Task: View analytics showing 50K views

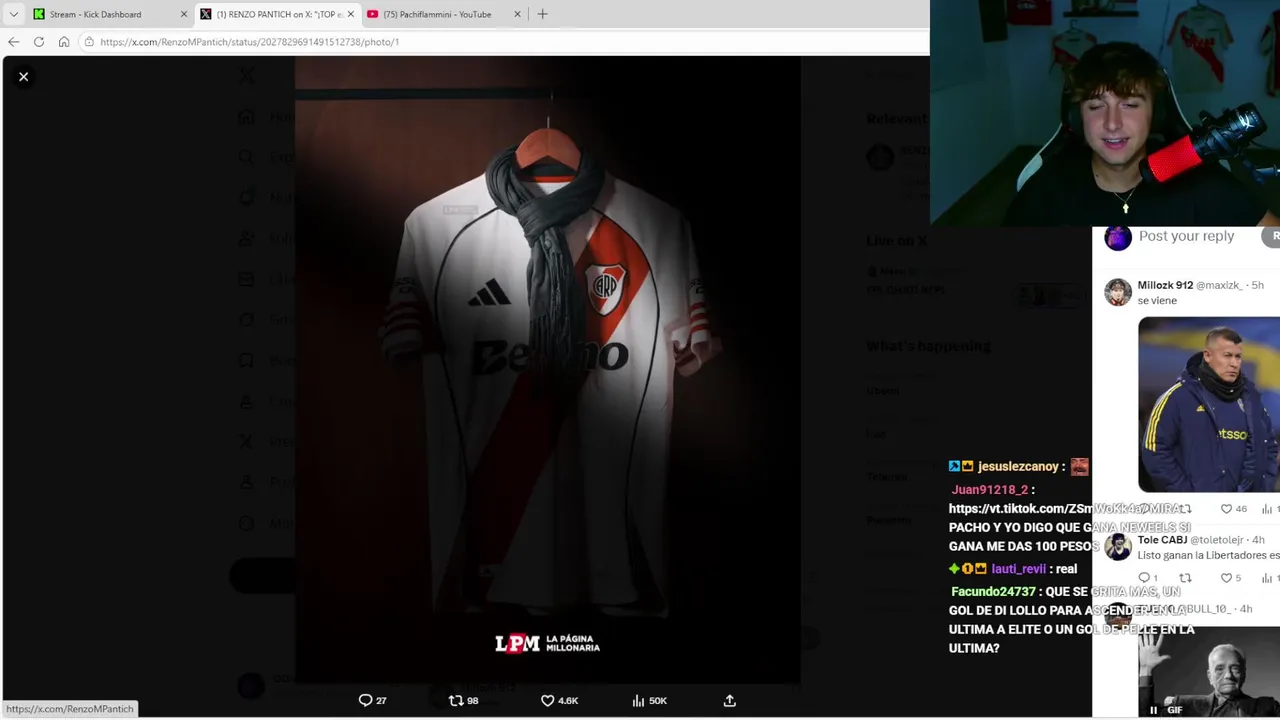Action: [x=649, y=701]
